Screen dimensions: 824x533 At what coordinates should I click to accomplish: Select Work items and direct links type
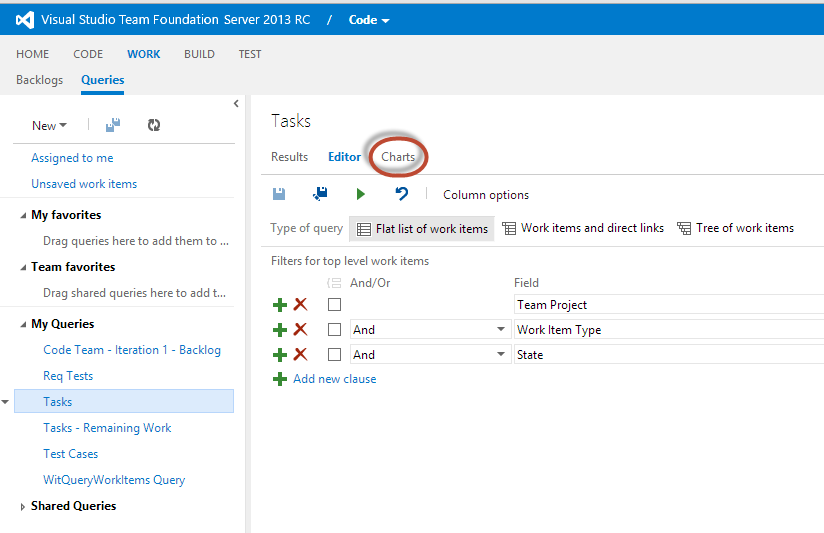[583, 228]
